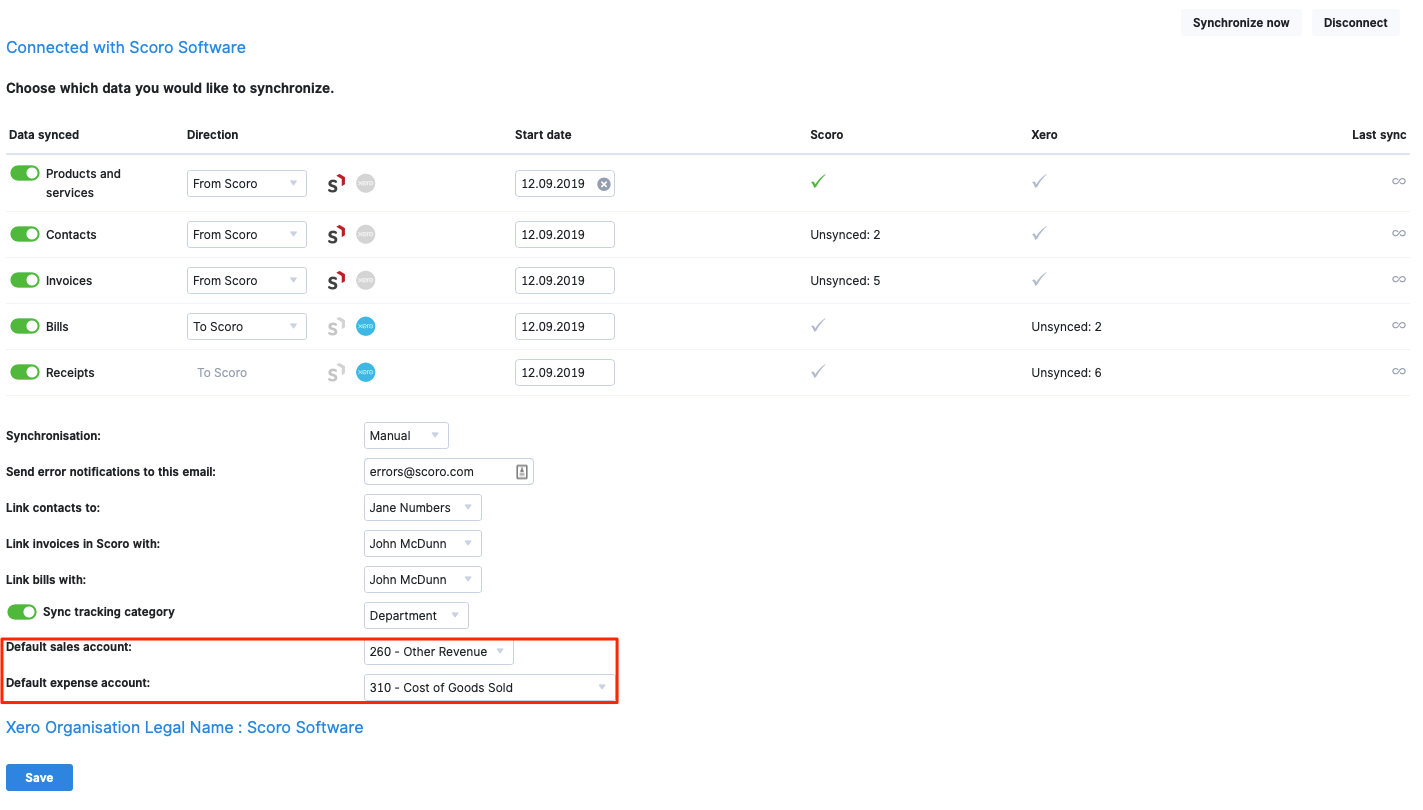1423x810 pixels.
Task: Open direction dropdown for Contacts
Action: [247, 235]
